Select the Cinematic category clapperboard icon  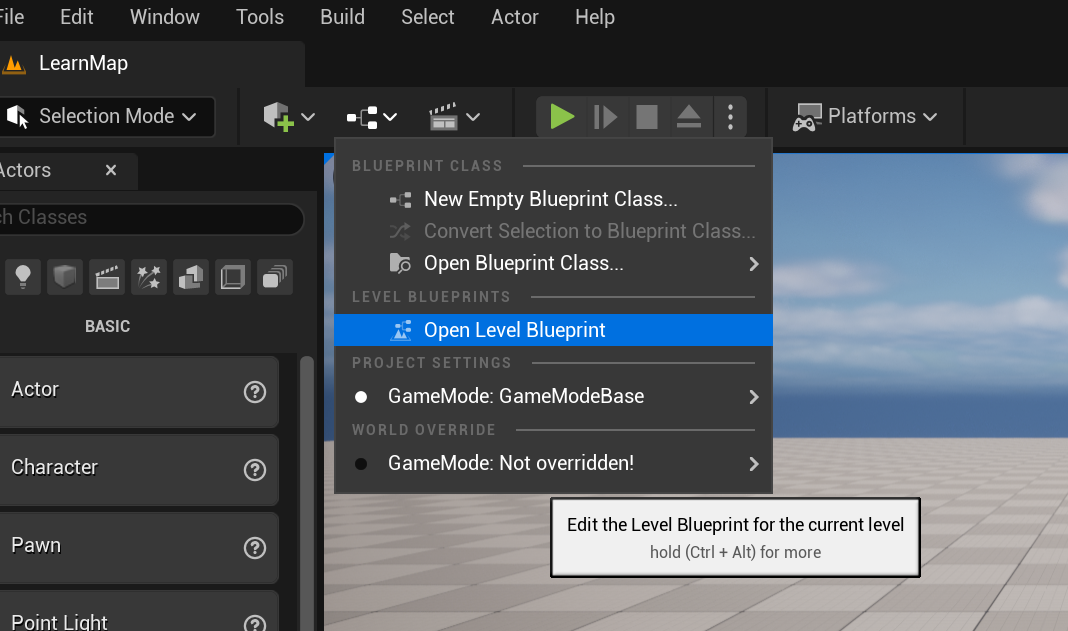pos(107,277)
